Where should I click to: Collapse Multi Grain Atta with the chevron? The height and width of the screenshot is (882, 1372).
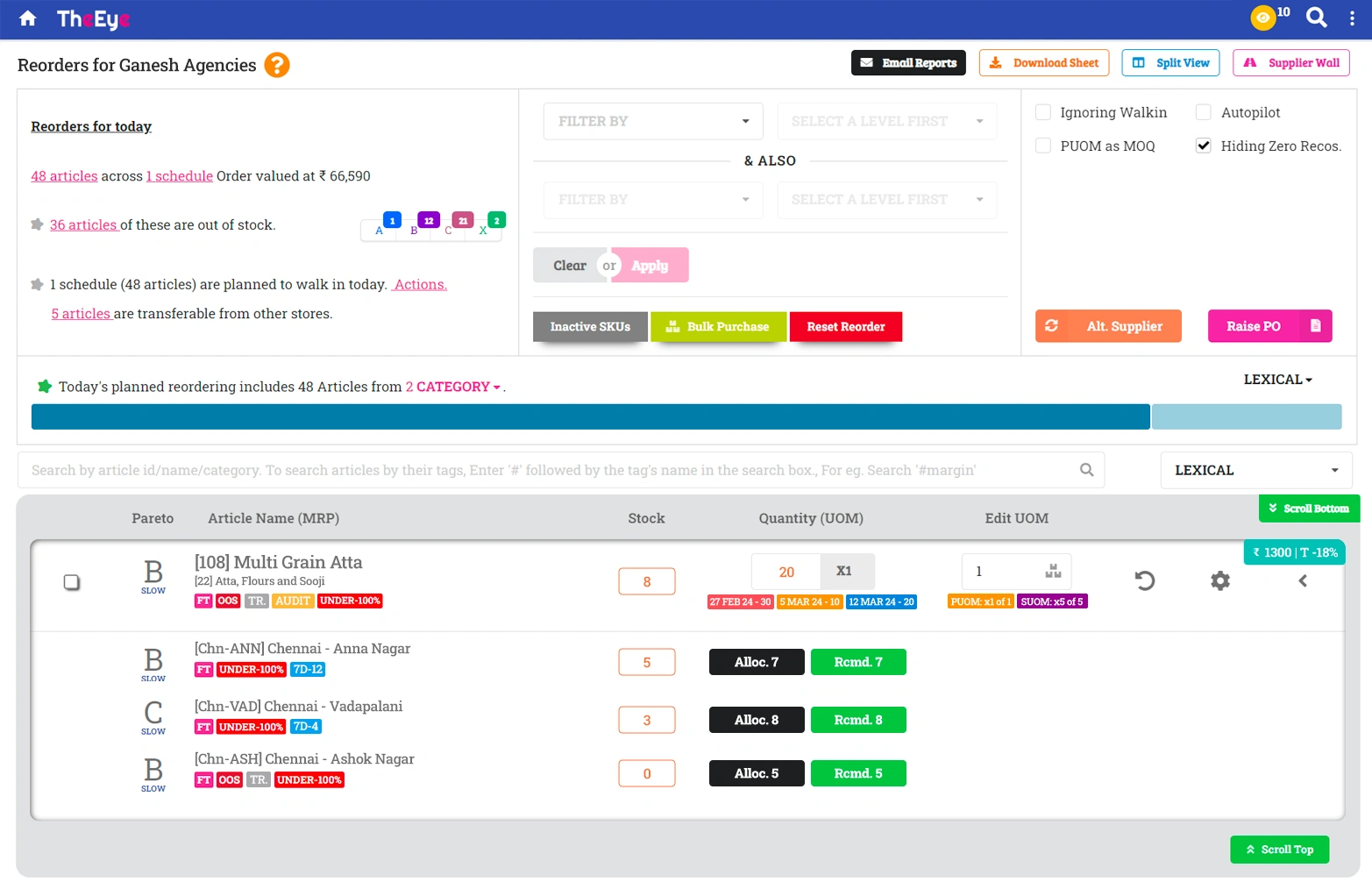click(x=1303, y=580)
